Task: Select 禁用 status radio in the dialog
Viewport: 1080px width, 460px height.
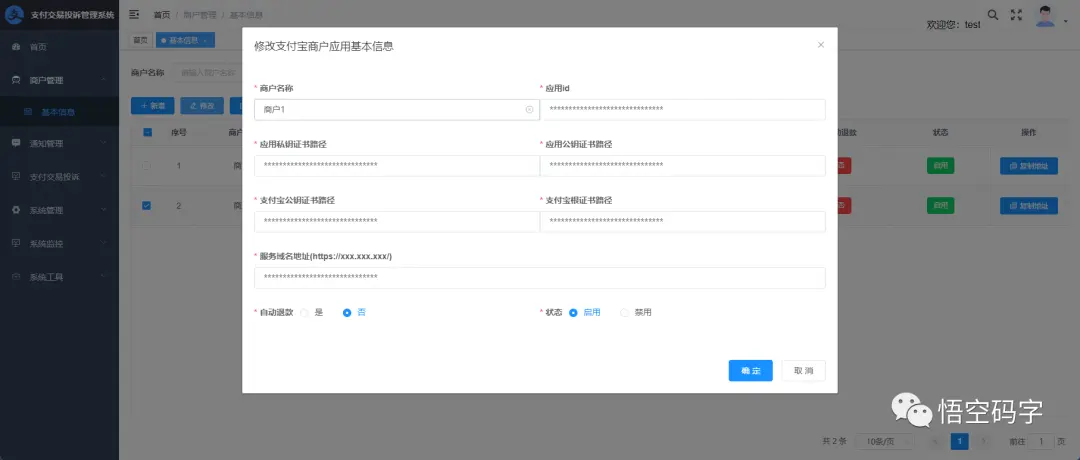Action: 625,313
